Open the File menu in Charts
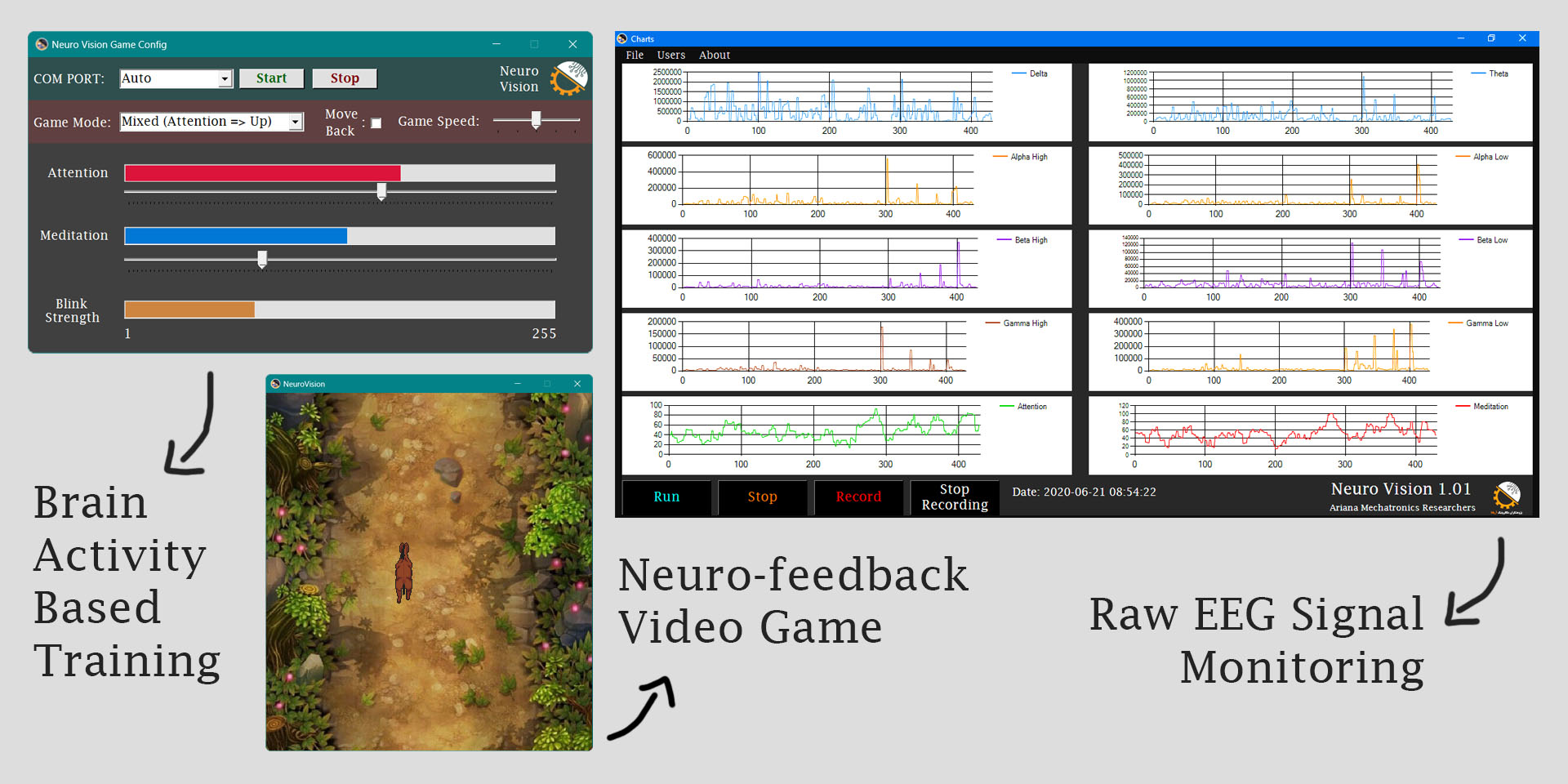The height and width of the screenshot is (784, 1568). [635, 56]
